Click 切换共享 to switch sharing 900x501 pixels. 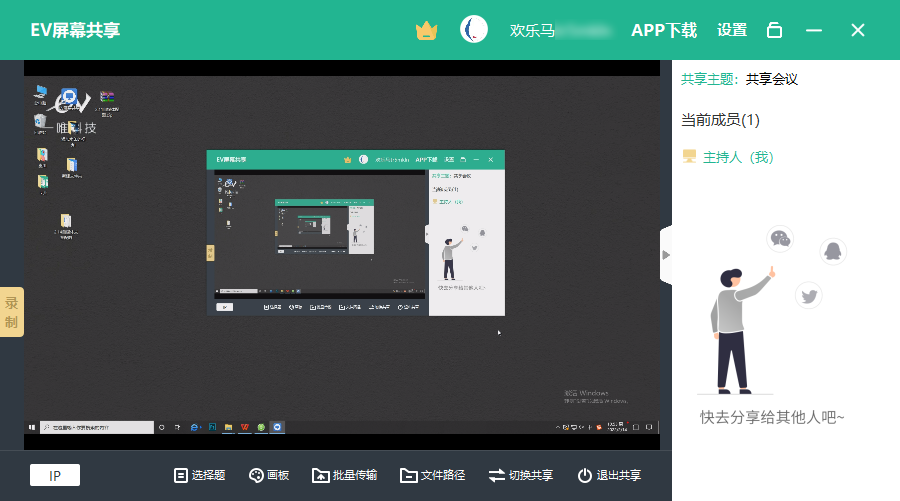[520, 476]
